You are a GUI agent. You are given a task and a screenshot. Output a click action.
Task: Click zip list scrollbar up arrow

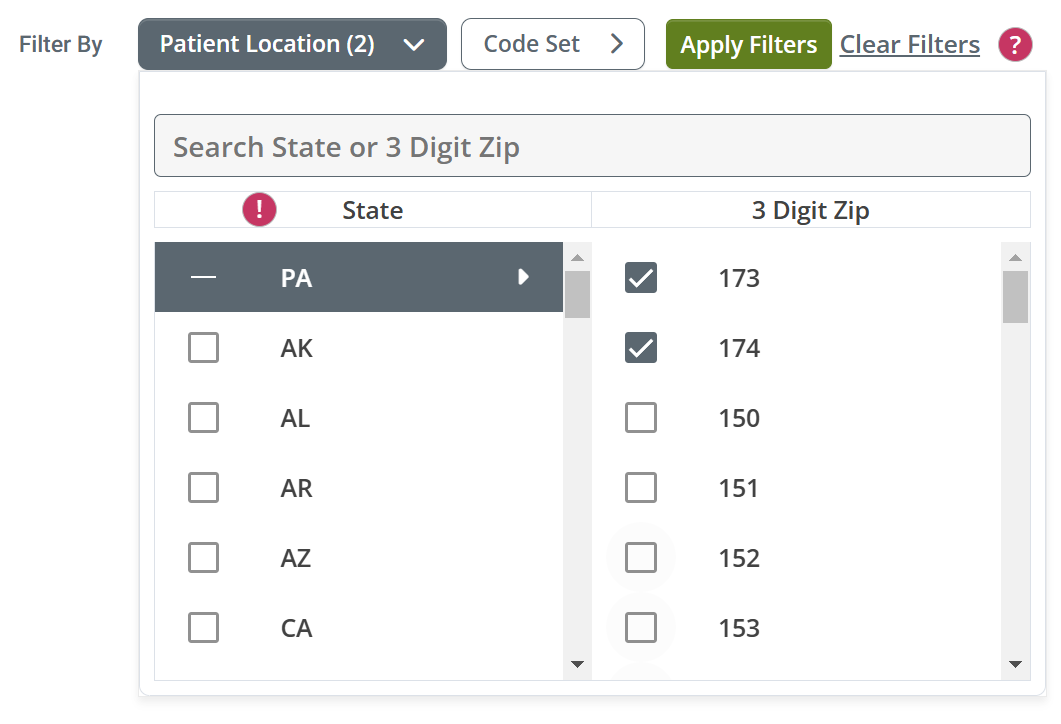click(1015, 257)
